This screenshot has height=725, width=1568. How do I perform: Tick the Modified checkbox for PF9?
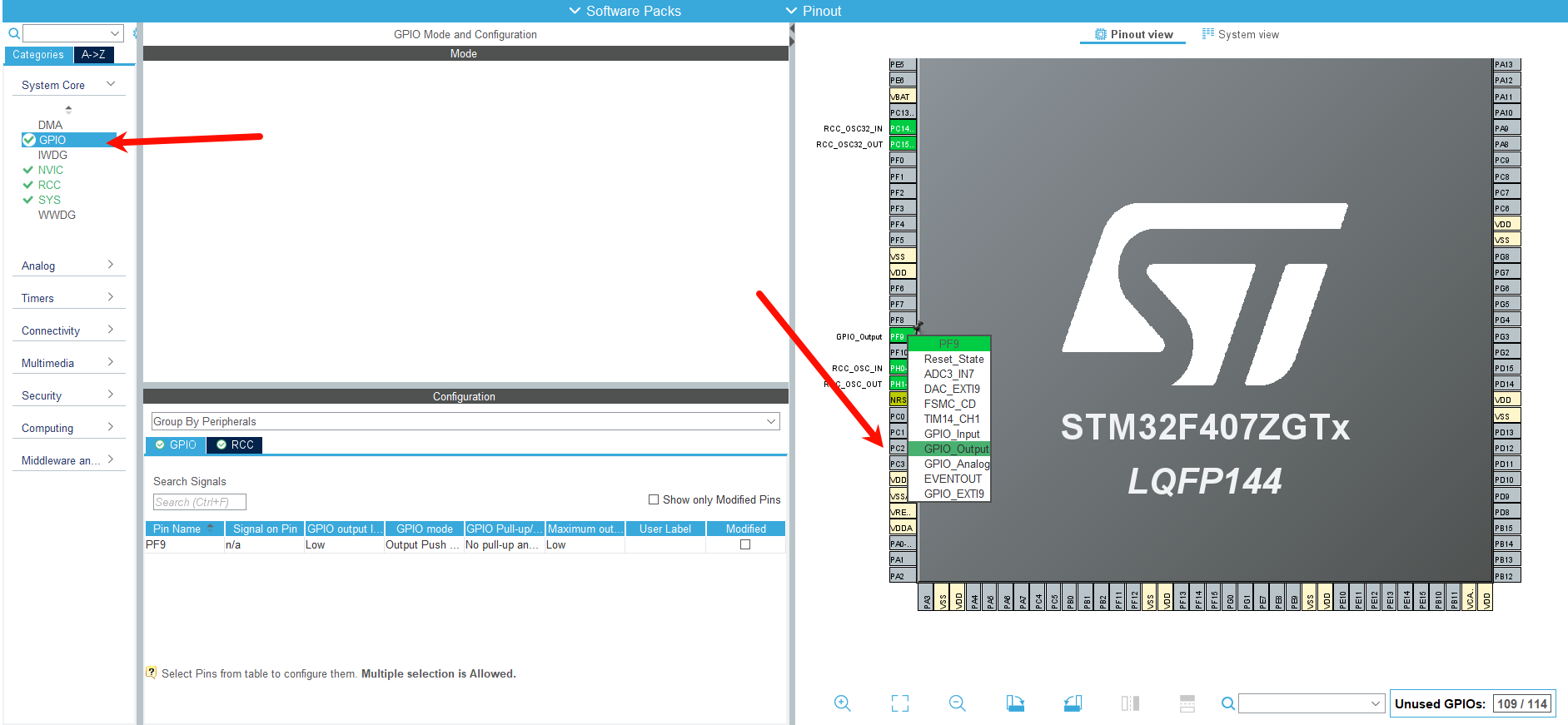pyautogui.click(x=745, y=544)
